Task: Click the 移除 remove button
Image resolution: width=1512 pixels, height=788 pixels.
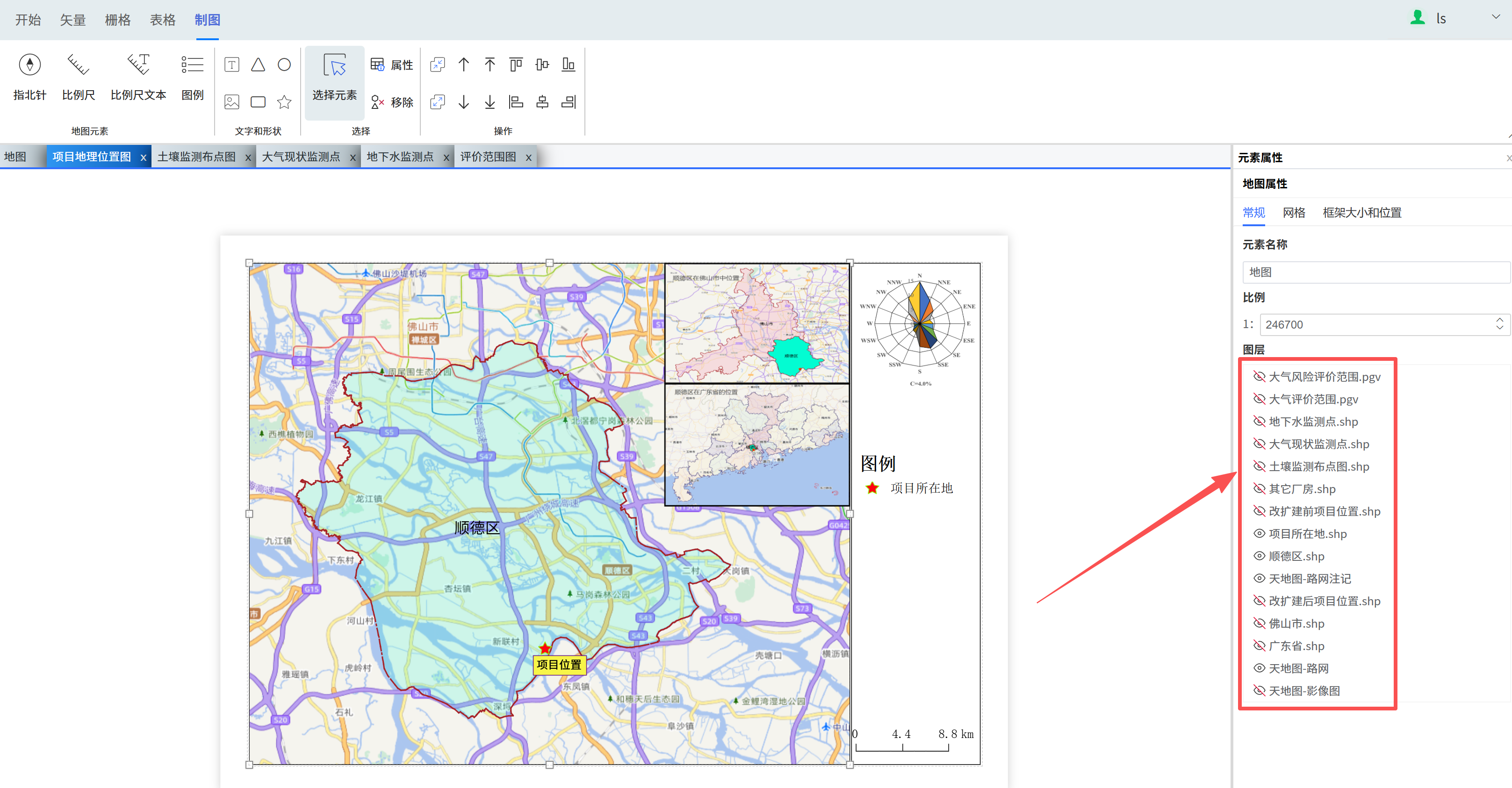Action: point(391,102)
